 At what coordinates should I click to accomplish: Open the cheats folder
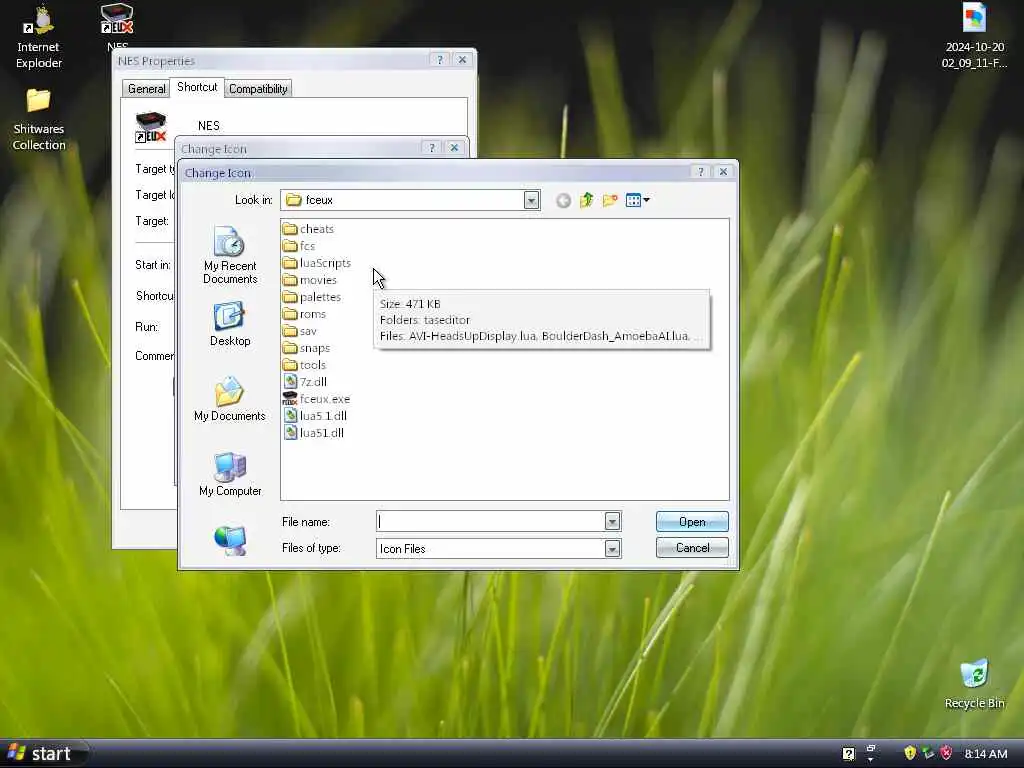tap(308, 229)
